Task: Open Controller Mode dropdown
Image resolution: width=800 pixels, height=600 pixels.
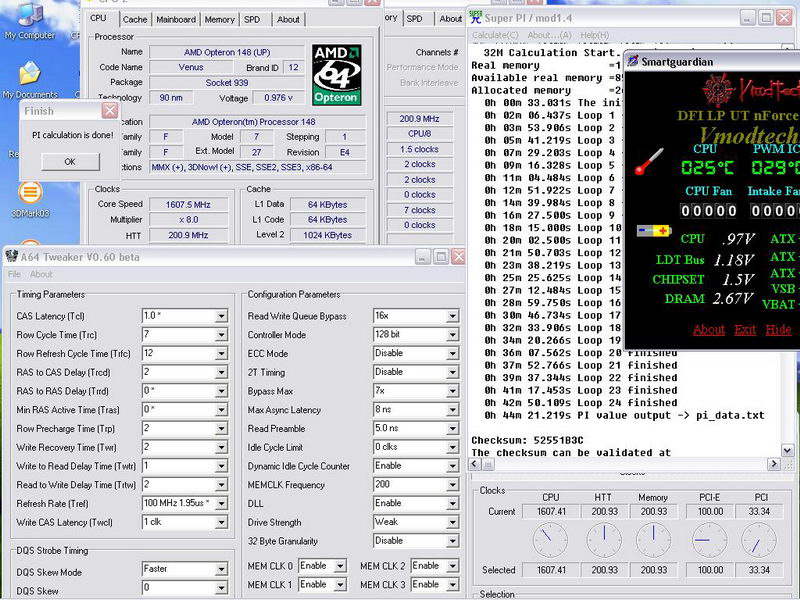Action: [x=452, y=335]
